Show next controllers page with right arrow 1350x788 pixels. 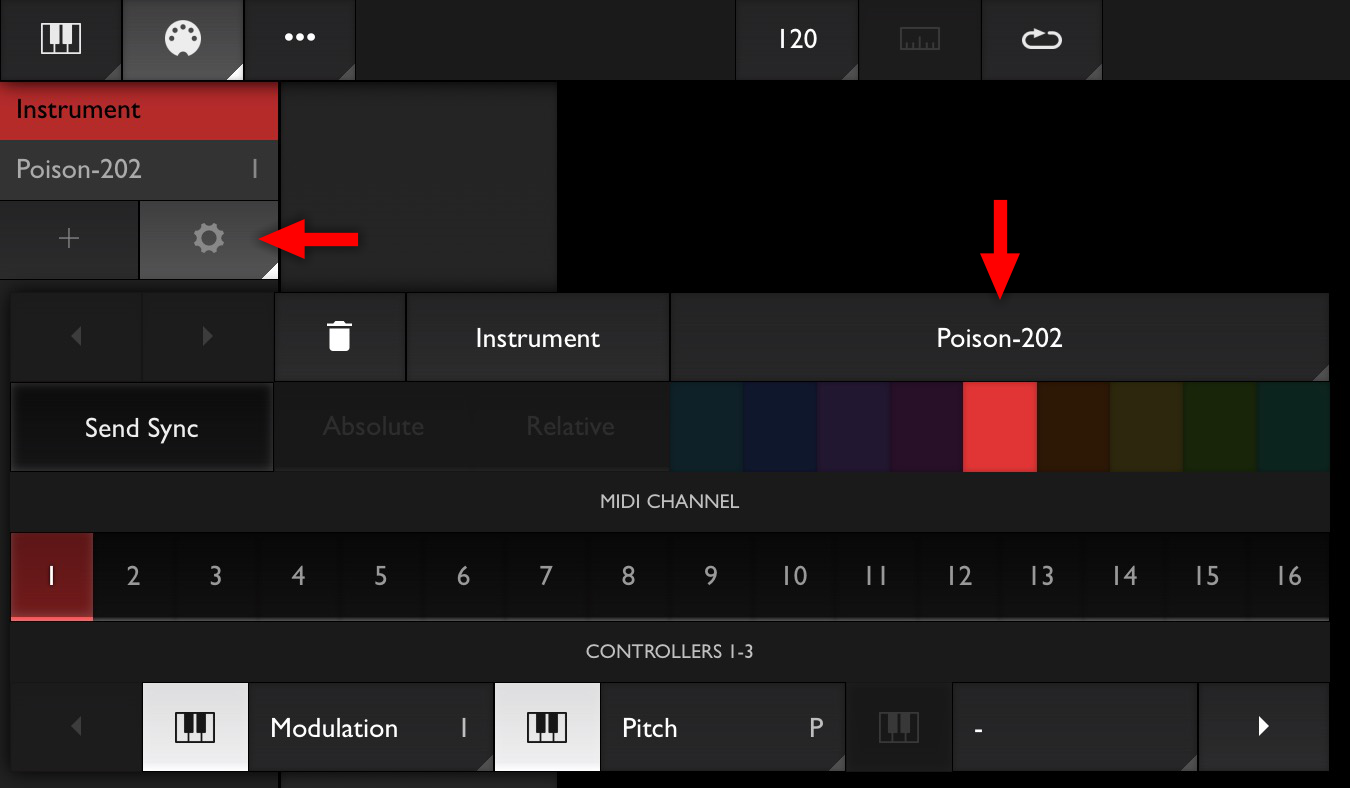(x=1264, y=727)
